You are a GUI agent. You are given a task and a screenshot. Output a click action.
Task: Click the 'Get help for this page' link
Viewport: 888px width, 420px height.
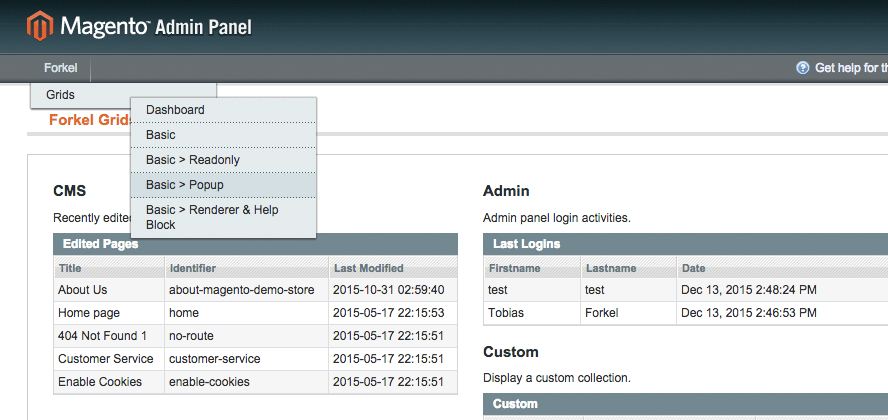[x=851, y=68]
